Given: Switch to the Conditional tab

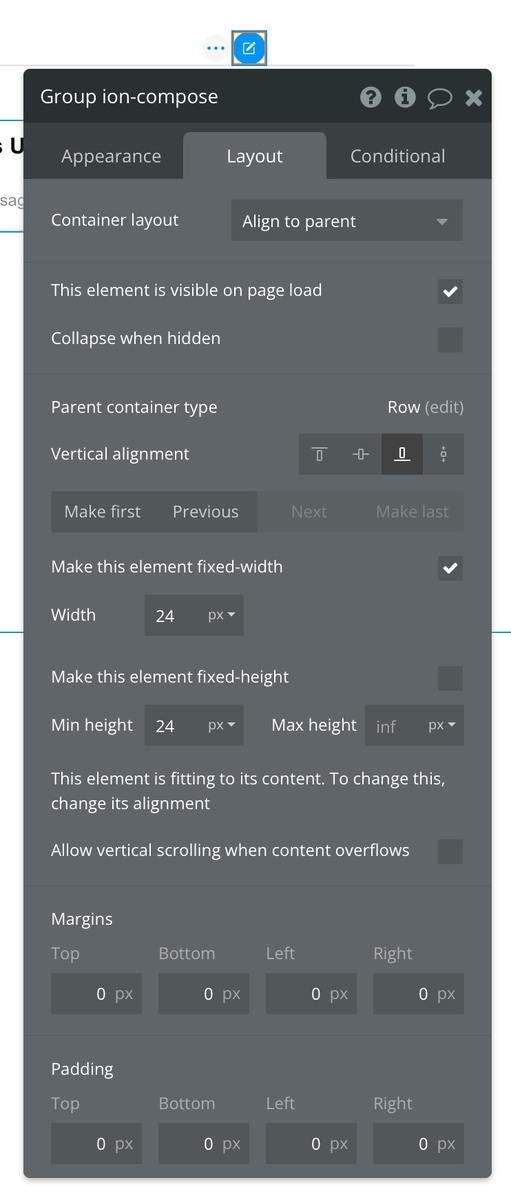Looking at the screenshot, I should pyautogui.click(x=398, y=156).
